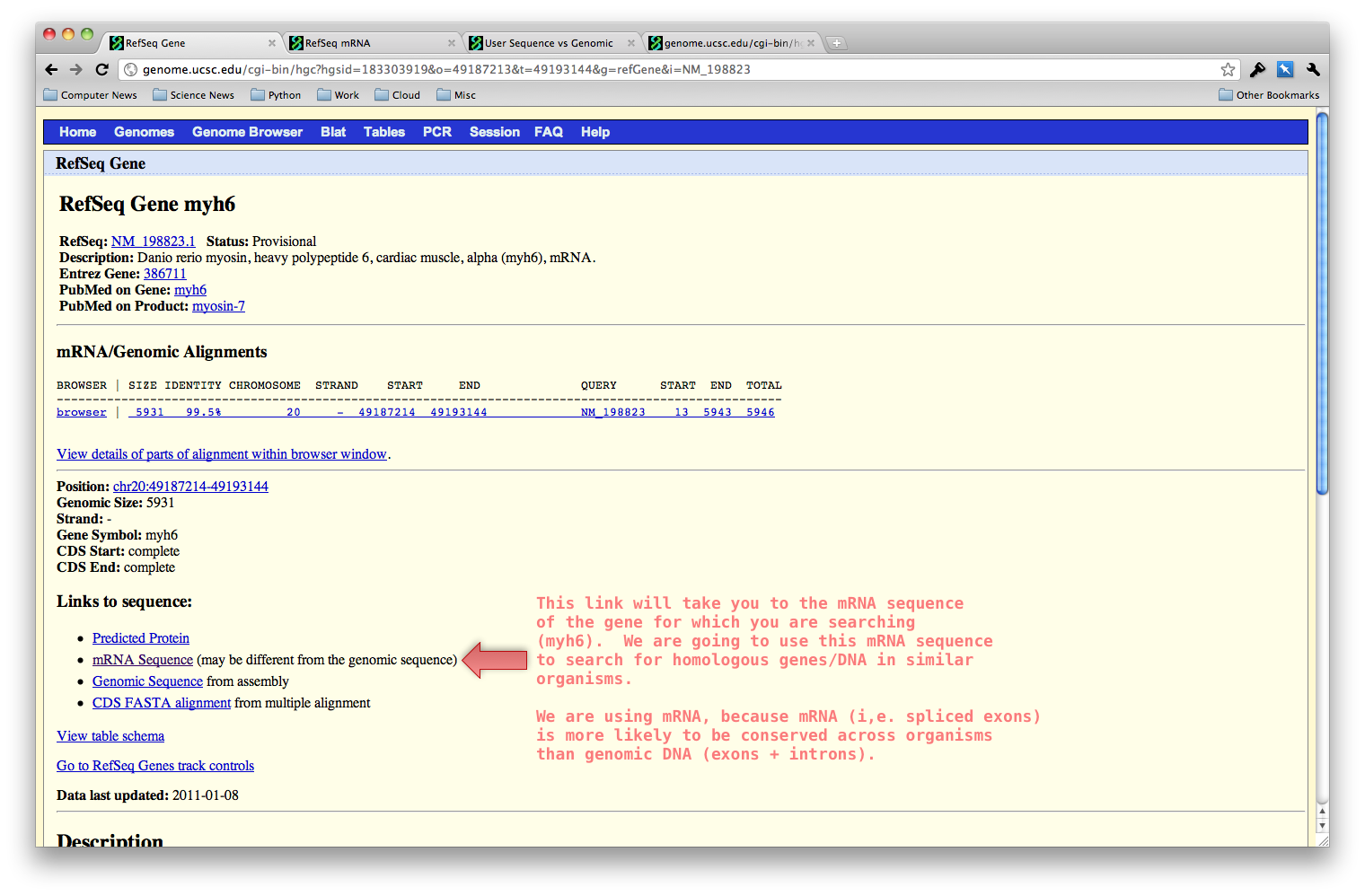Click the NM_198823 query alignment link
This screenshot has width=1365, height=896.
613,412
